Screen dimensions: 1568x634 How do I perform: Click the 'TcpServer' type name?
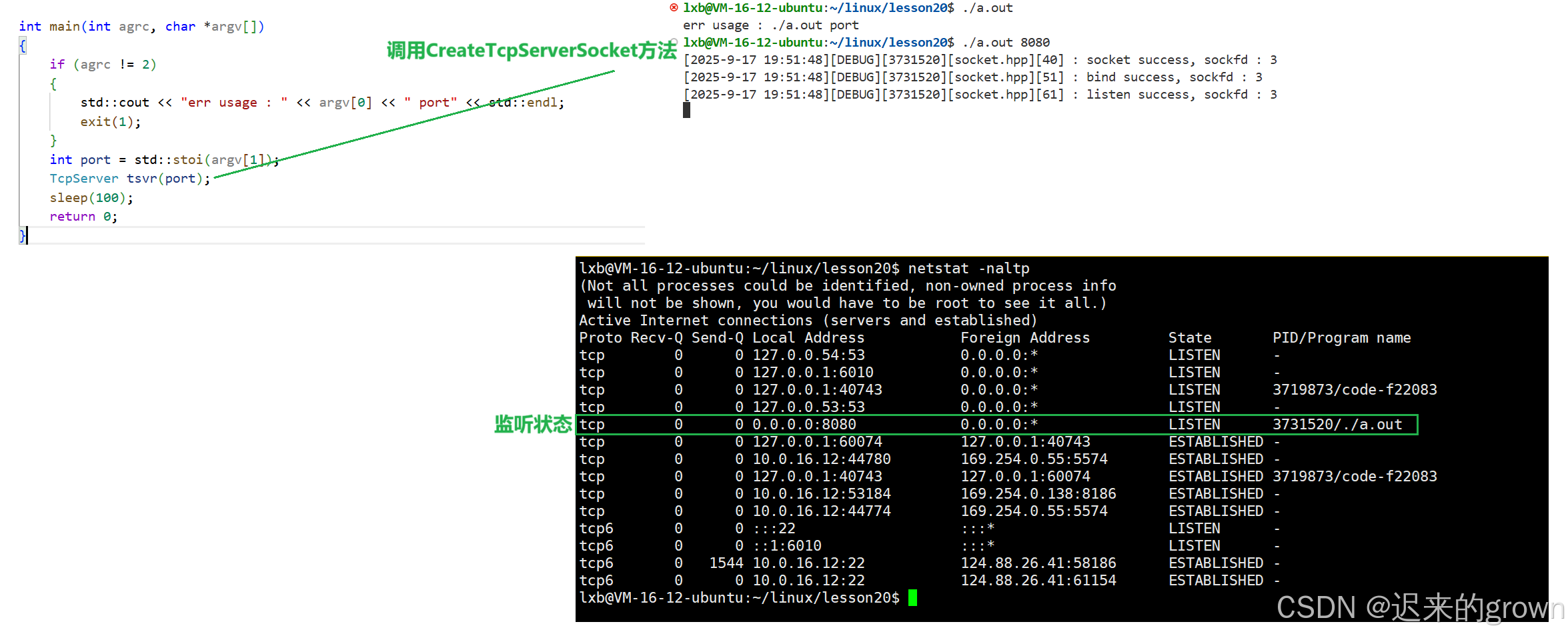point(84,179)
